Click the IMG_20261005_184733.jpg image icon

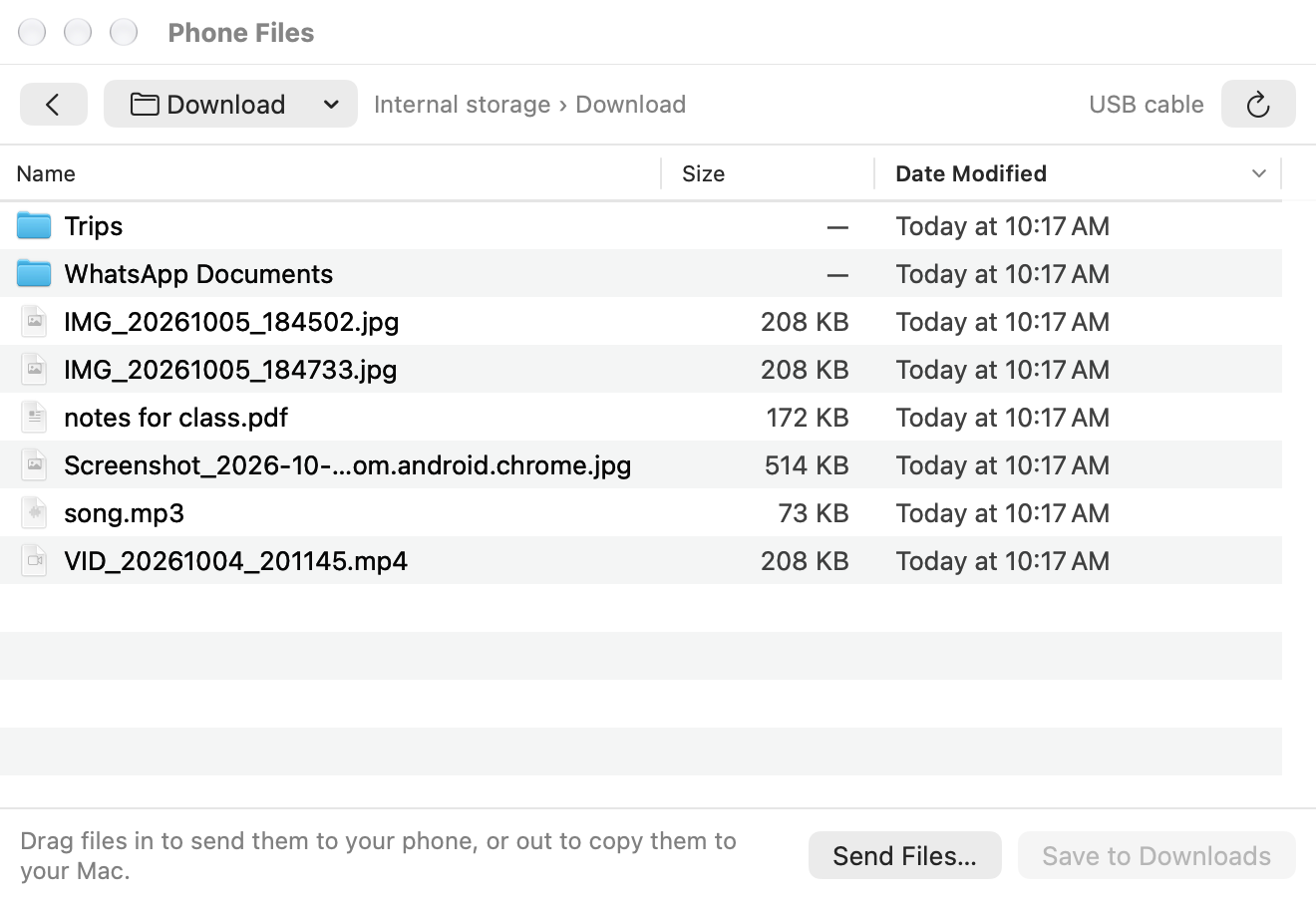[35, 369]
